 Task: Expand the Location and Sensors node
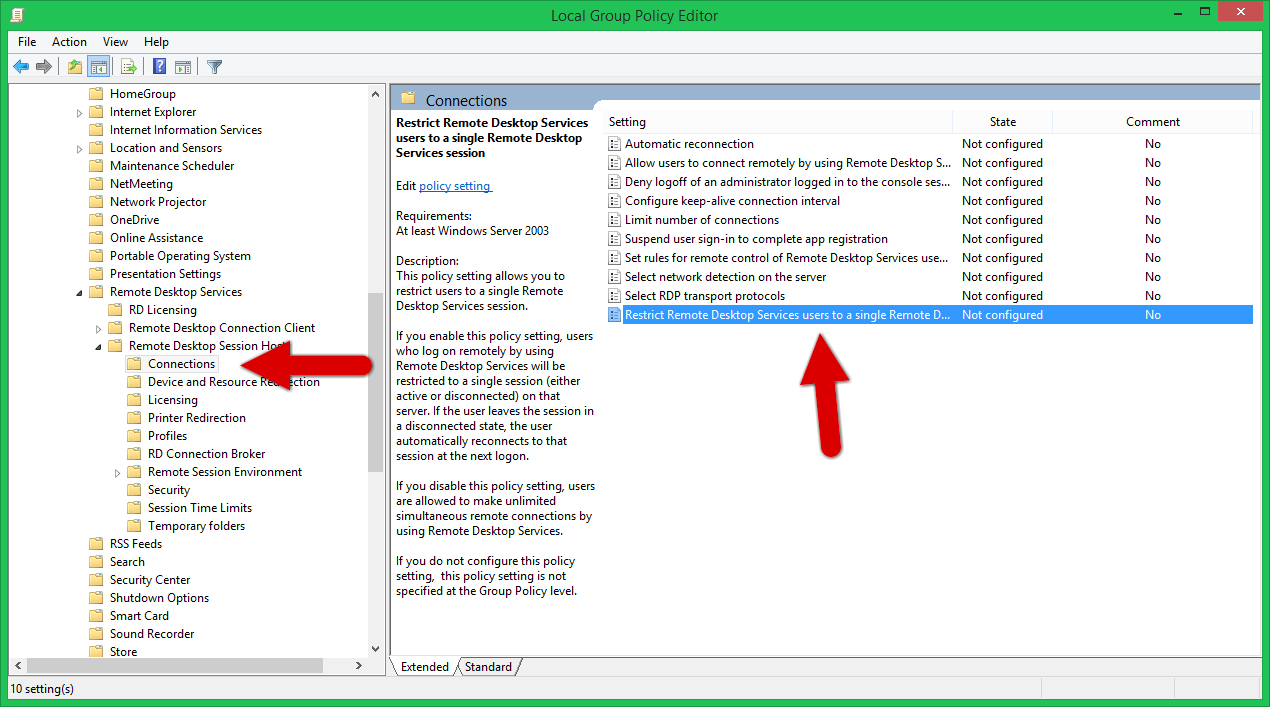[x=80, y=149]
